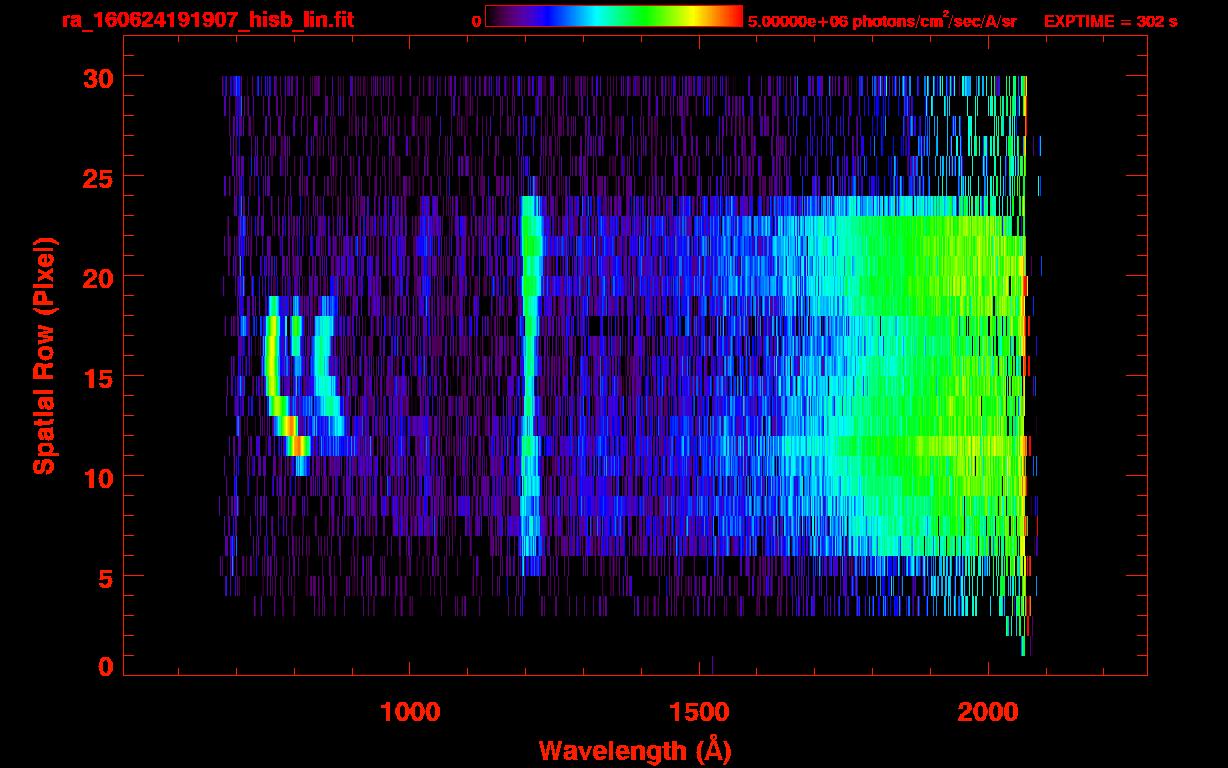Click the file name ra_160624191907_hisb_lin.fit title
This screenshot has height=768, width=1228.
pyautogui.click(x=207, y=20)
